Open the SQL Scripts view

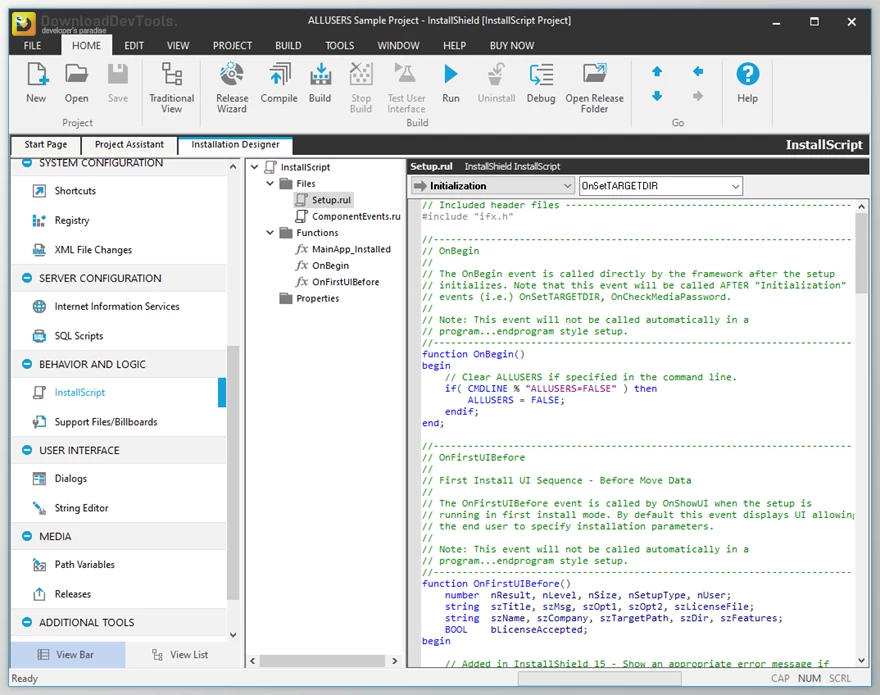coord(79,336)
